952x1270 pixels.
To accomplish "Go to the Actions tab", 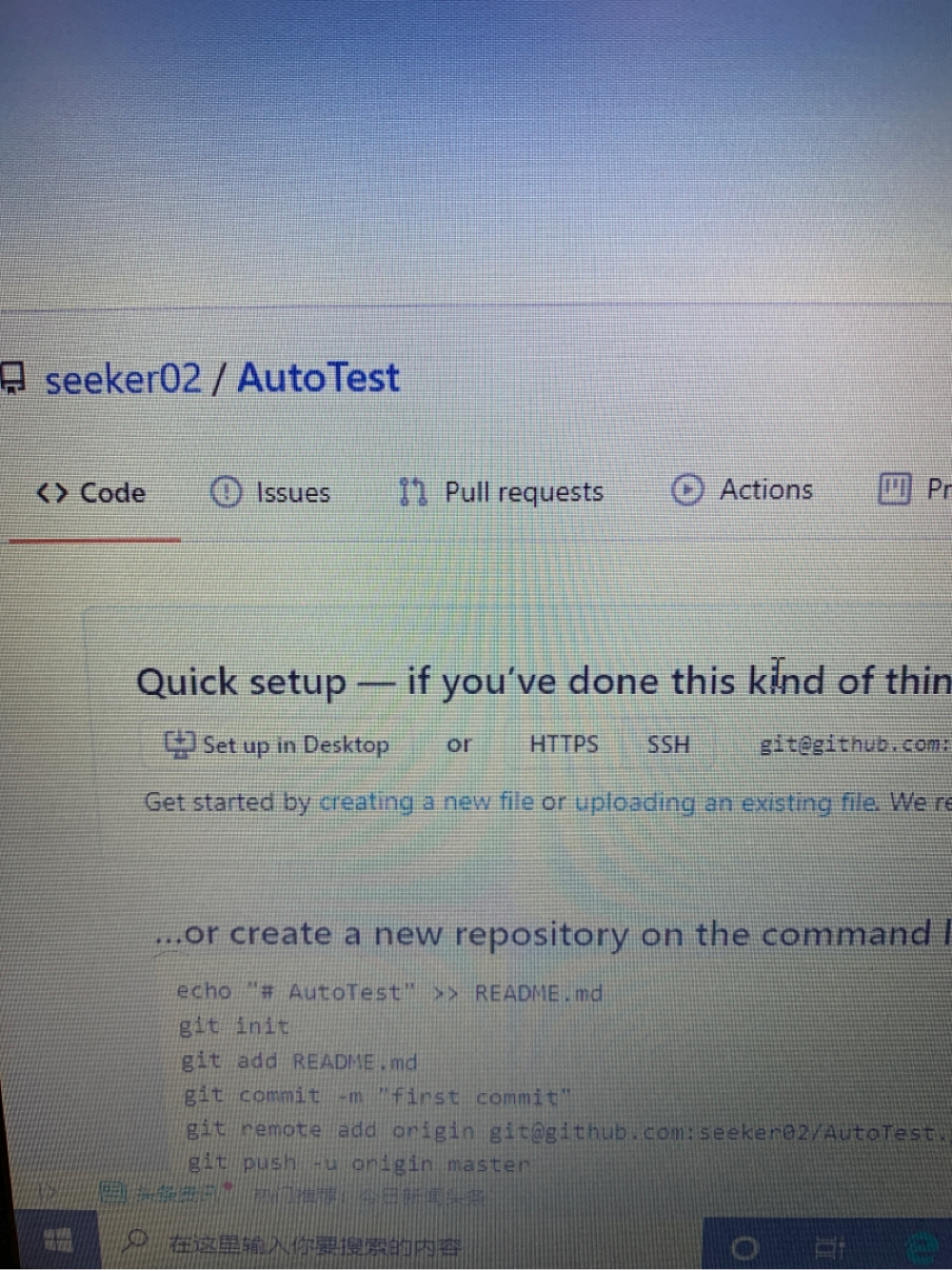I will click(743, 489).
